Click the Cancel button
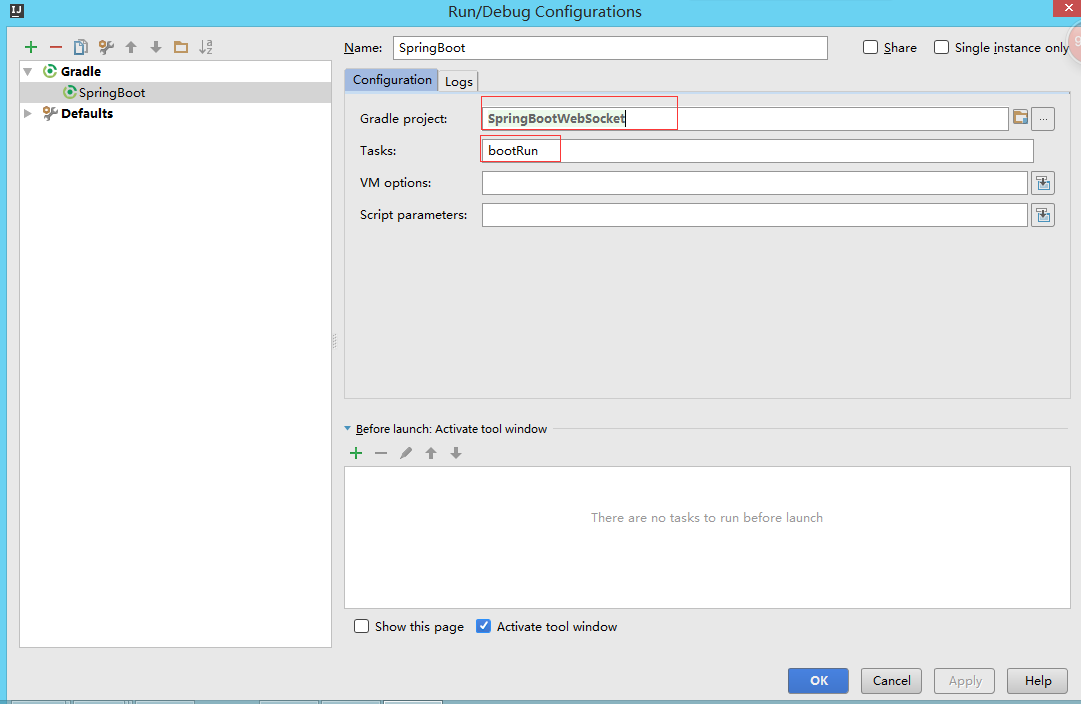The height and width of the screenshot is (704, 1081). click(891, 681)
